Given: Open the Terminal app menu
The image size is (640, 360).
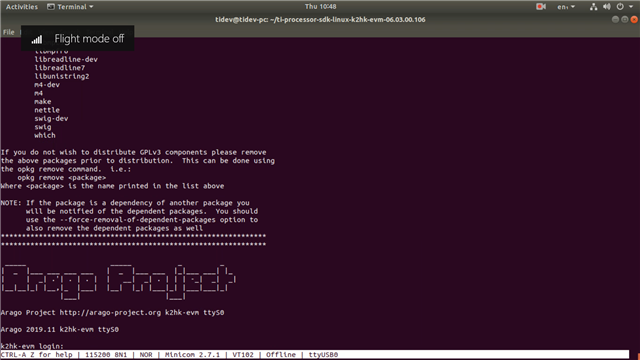Looking at the screenshot, I should [x=70, y=7].
